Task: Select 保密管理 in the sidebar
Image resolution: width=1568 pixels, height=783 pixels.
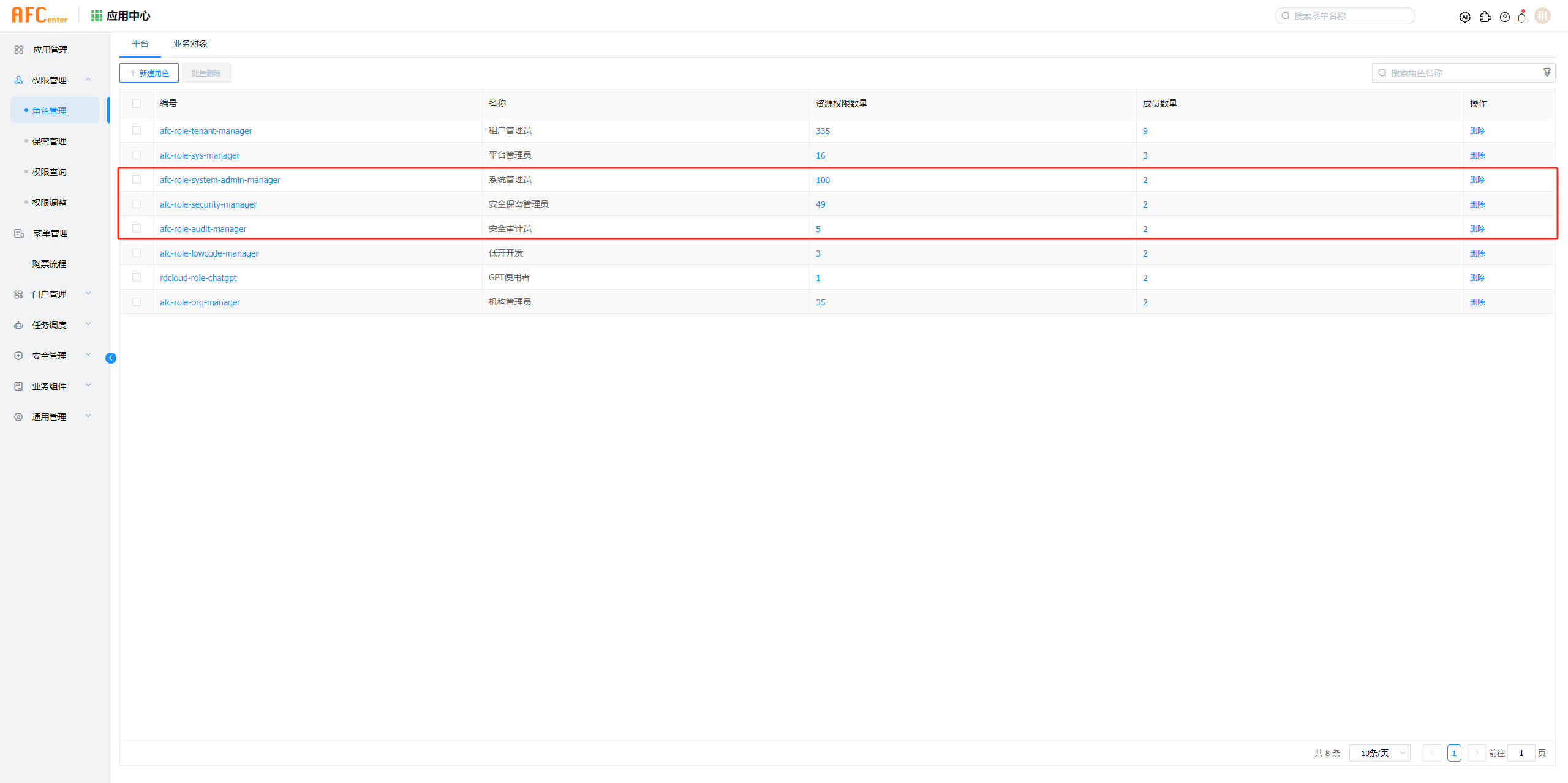Action: point(49,141)
